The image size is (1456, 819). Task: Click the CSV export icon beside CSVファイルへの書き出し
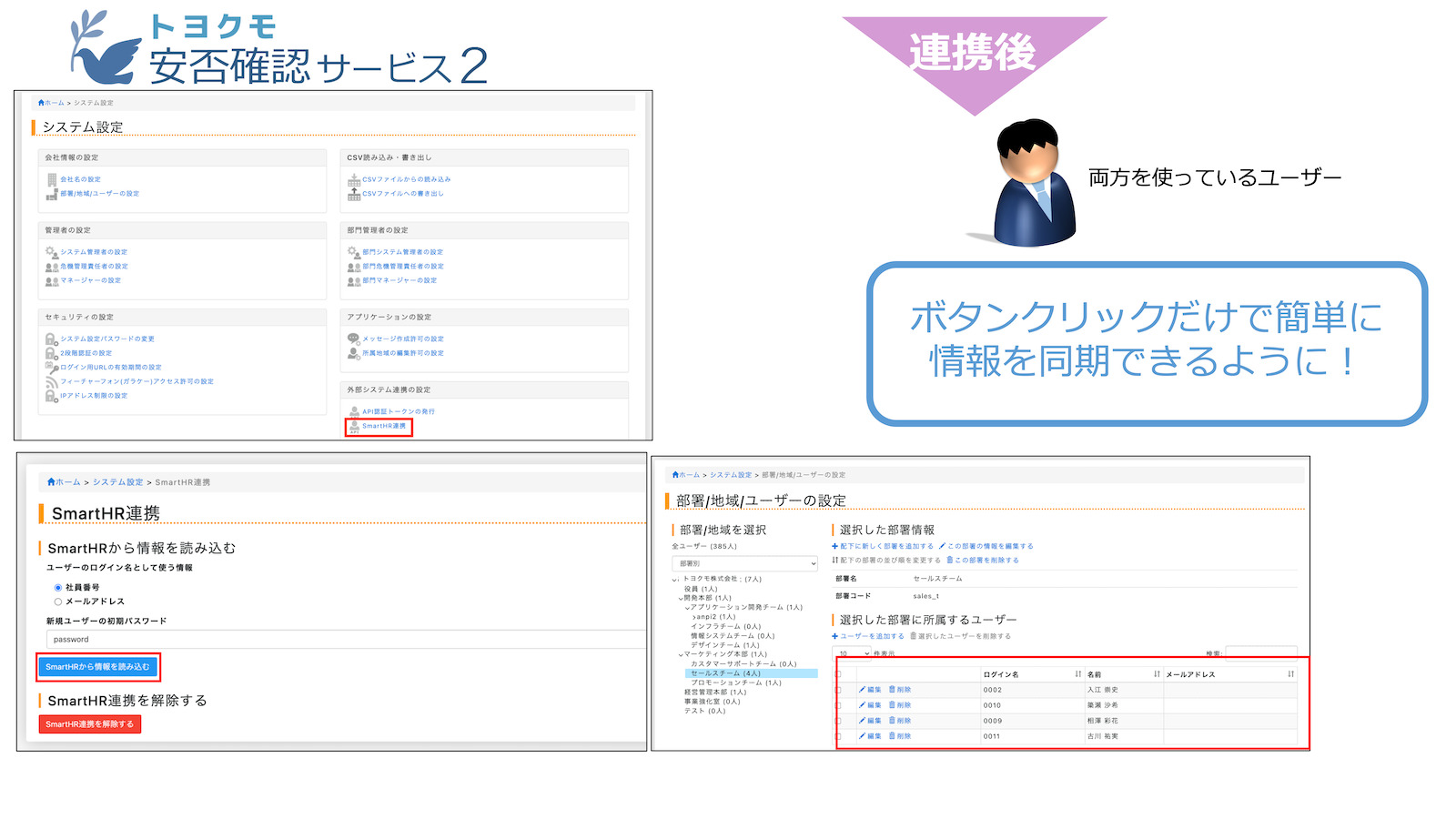point(354,194)
